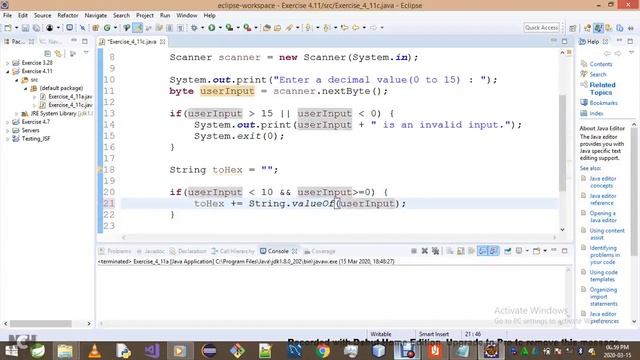Open the Project menu

pos(144,15)
